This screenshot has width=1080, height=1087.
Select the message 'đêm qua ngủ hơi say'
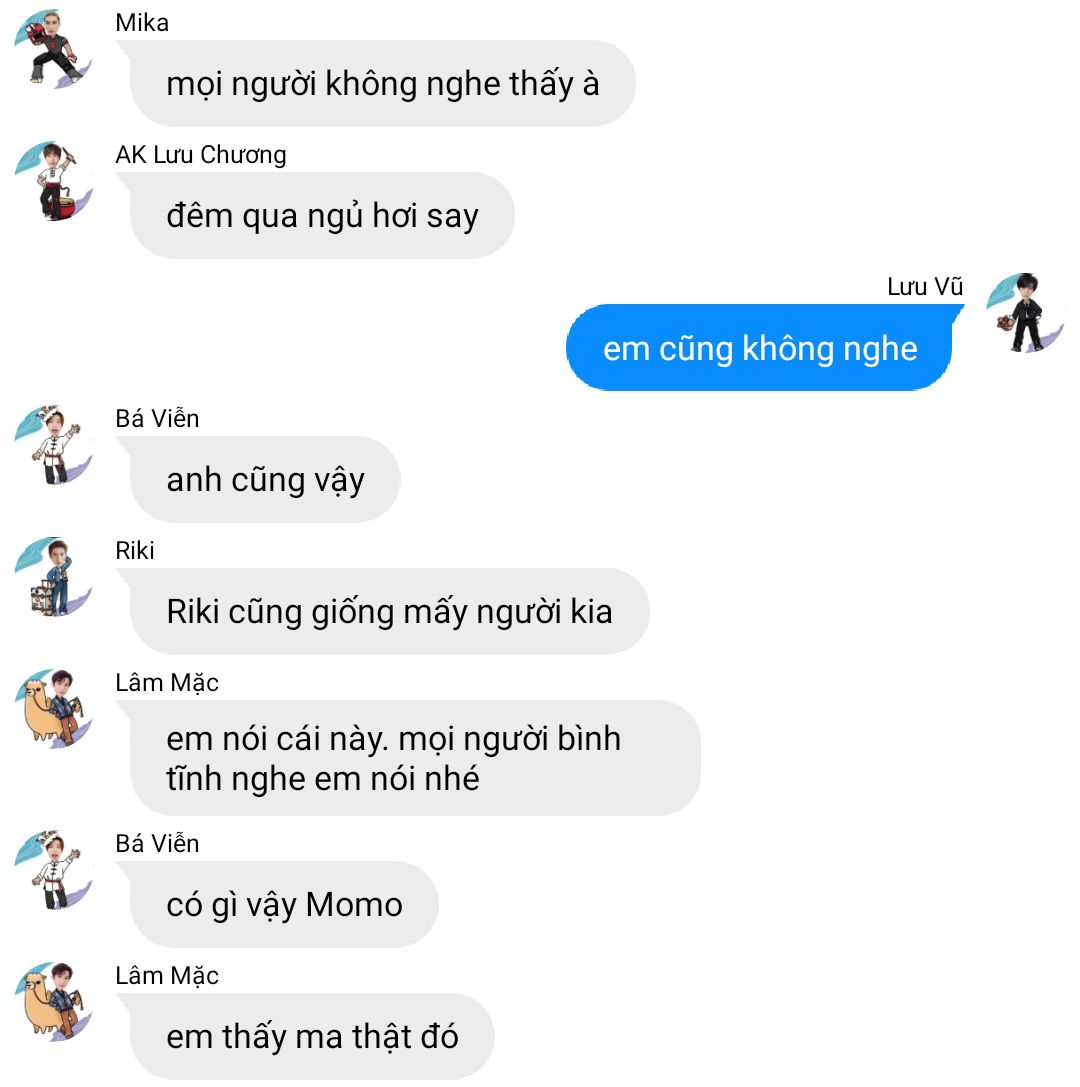322,216
